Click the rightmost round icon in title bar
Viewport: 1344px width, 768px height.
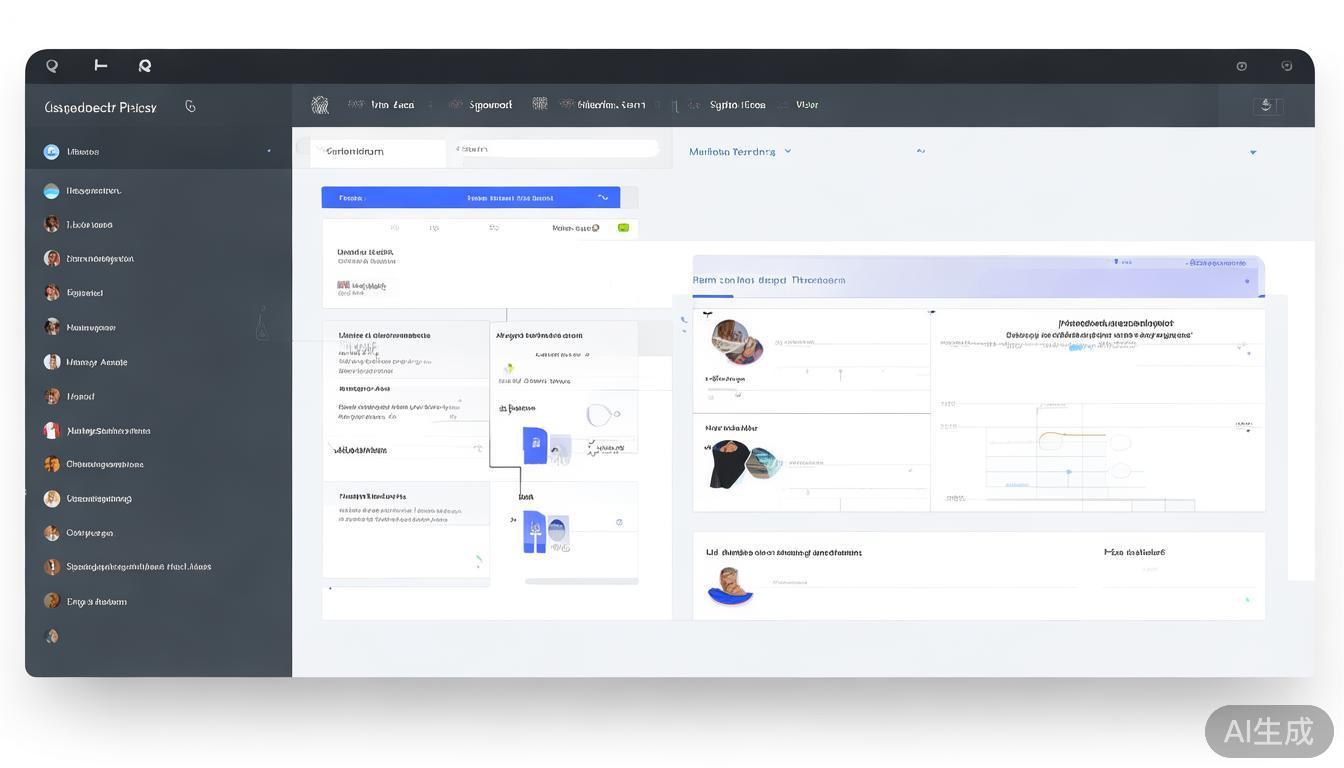1287,66
